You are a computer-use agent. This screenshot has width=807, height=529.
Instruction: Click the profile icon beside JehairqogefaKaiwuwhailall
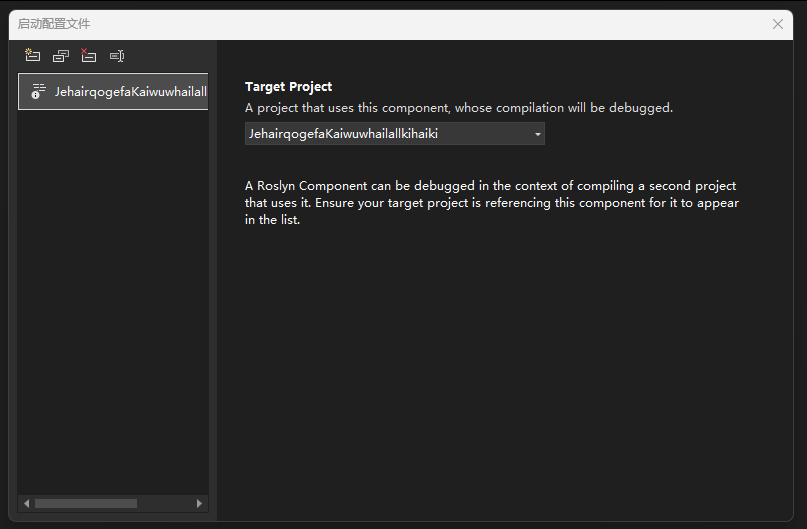(x=38, y=91)
